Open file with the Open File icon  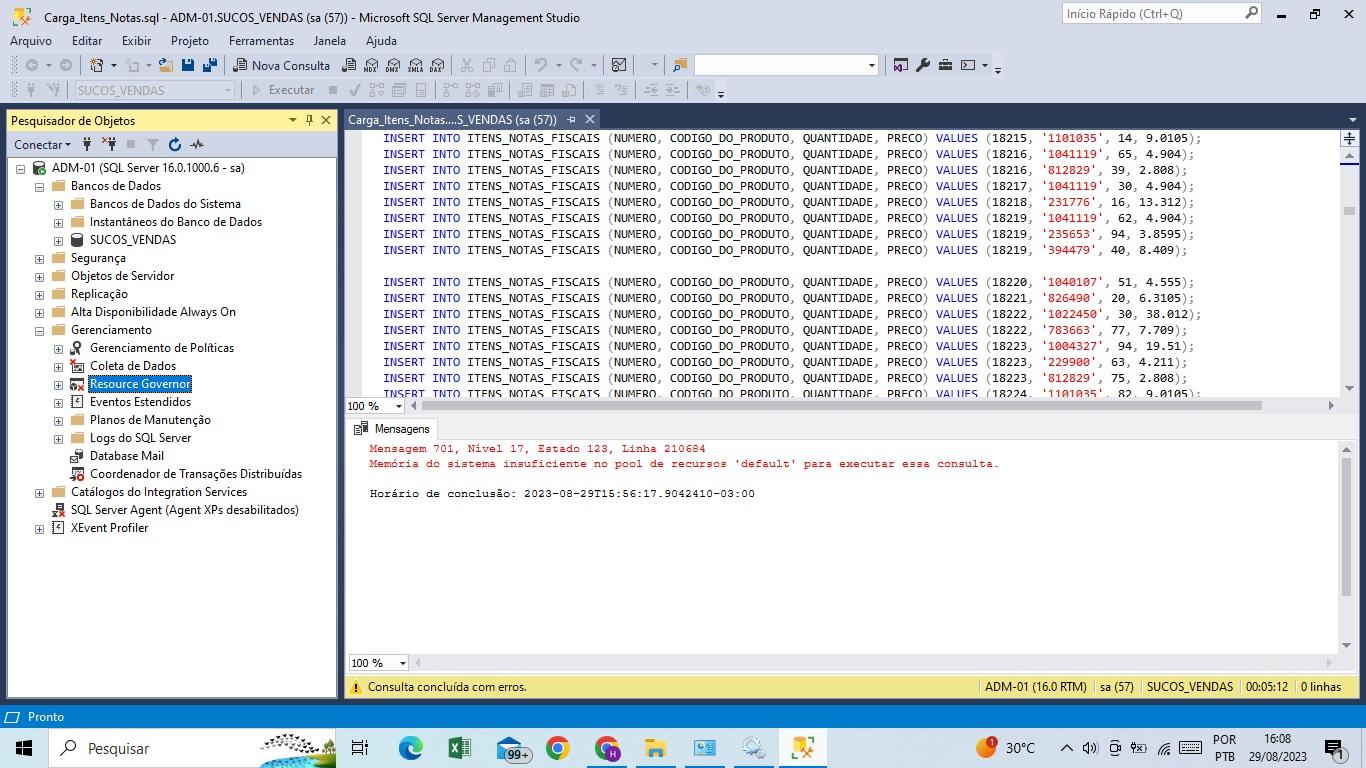coord(165,65)
